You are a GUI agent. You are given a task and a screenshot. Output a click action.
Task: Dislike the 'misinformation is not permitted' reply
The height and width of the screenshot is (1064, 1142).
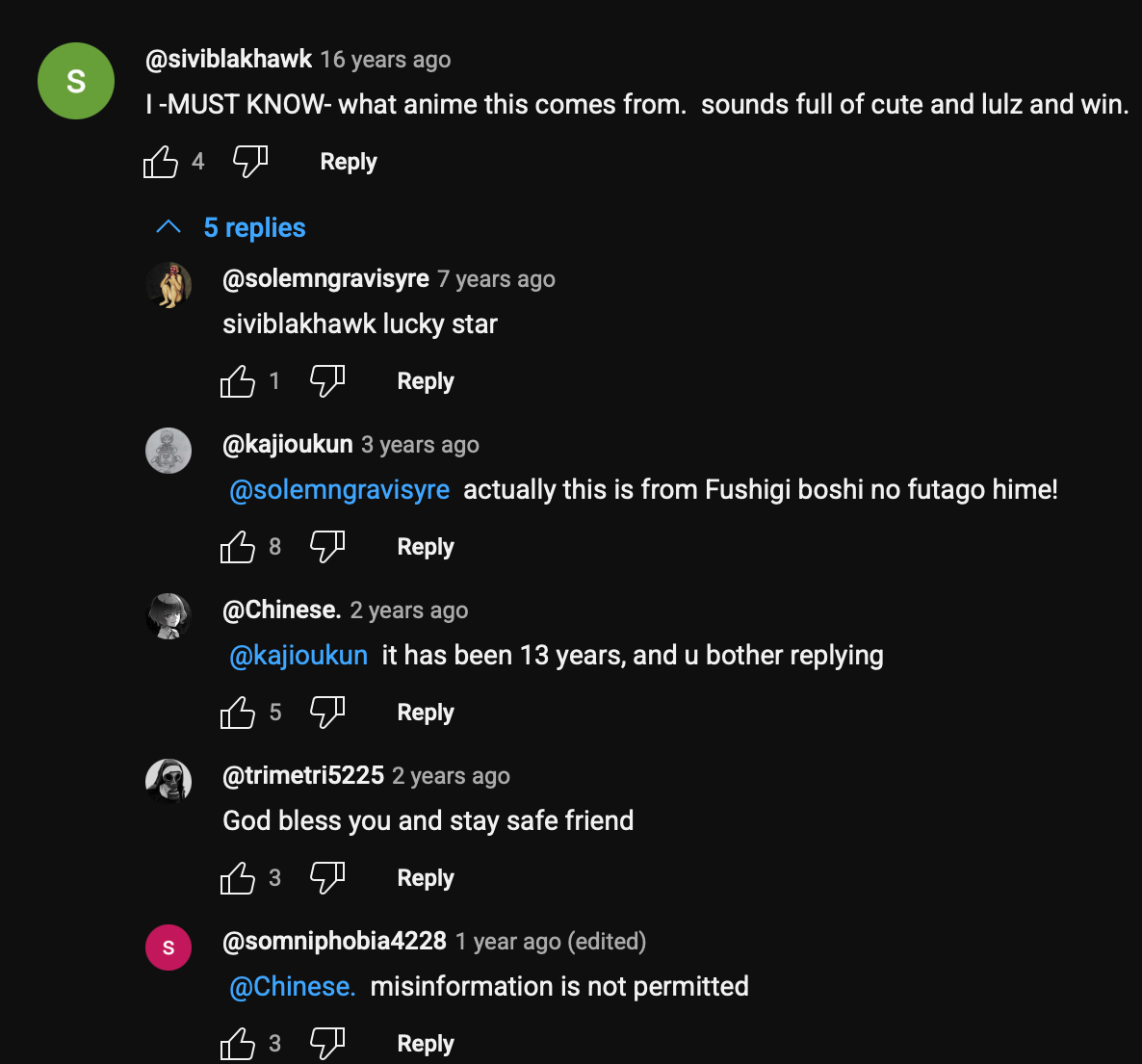tap(327, 1044)
